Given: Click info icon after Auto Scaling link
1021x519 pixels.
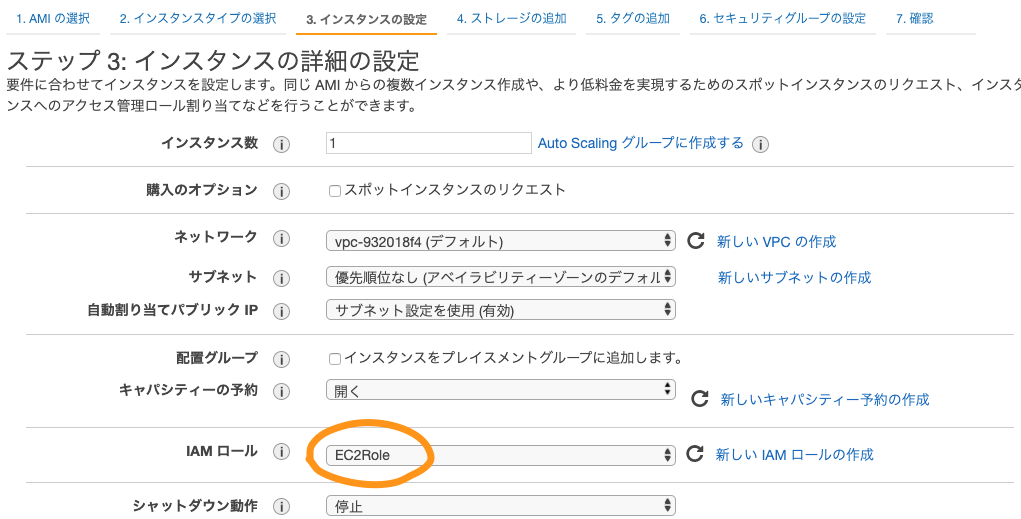Looking at the screenshot, I should pyautogui.click(x=760, y=145).
